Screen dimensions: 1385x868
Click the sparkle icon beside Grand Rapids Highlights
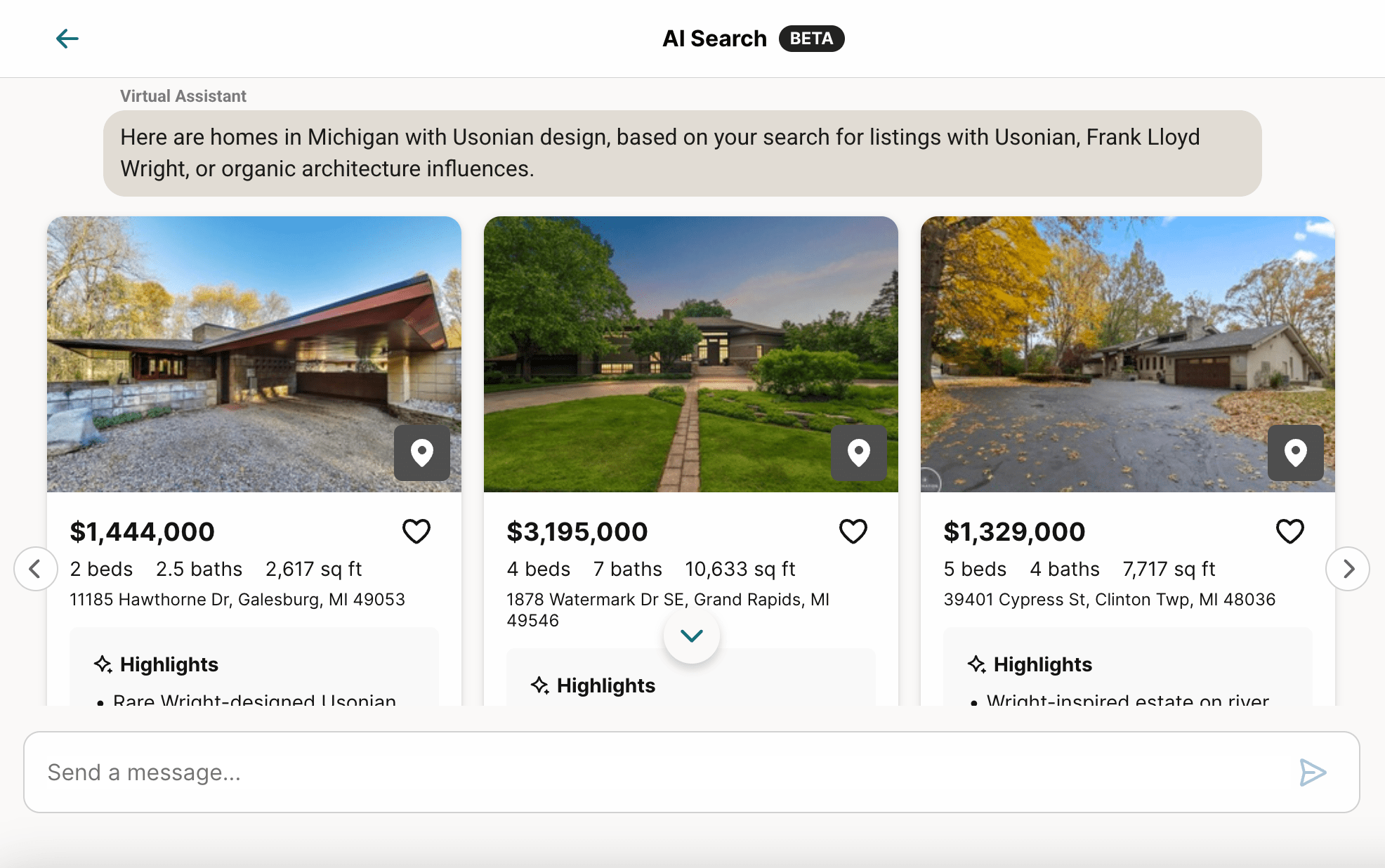540,685
